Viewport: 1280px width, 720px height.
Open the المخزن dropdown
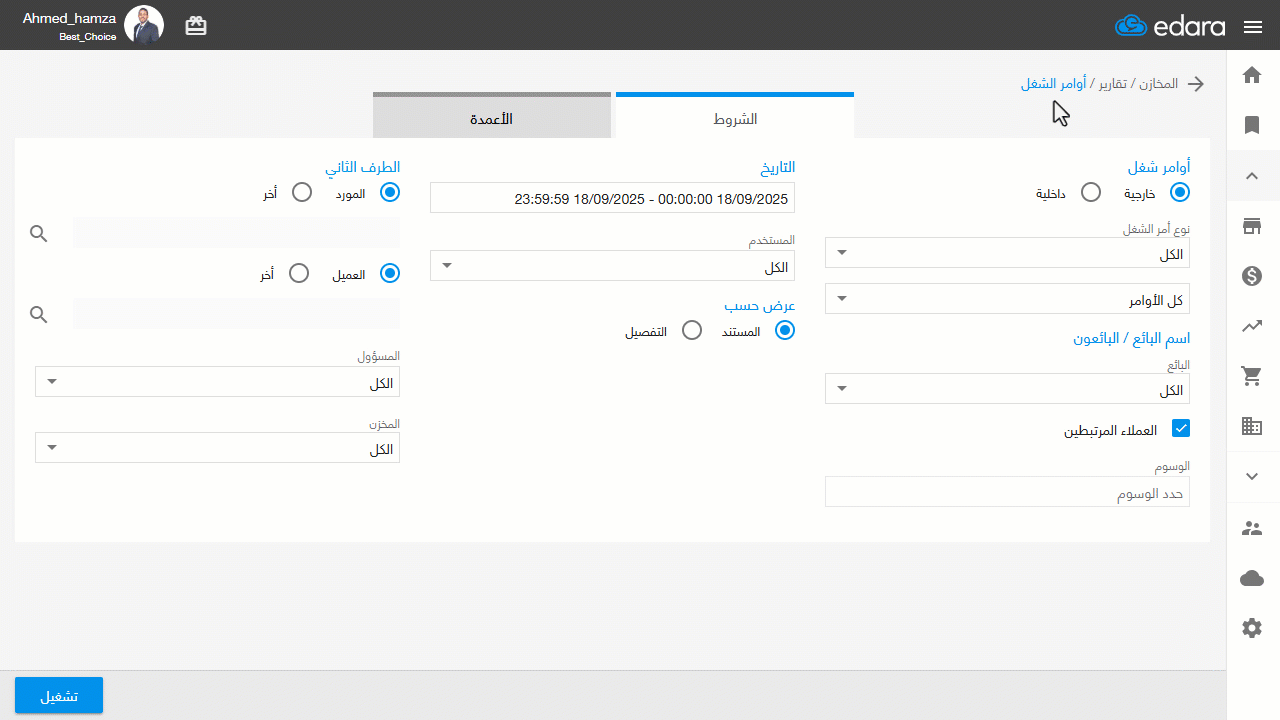point(217,448)
